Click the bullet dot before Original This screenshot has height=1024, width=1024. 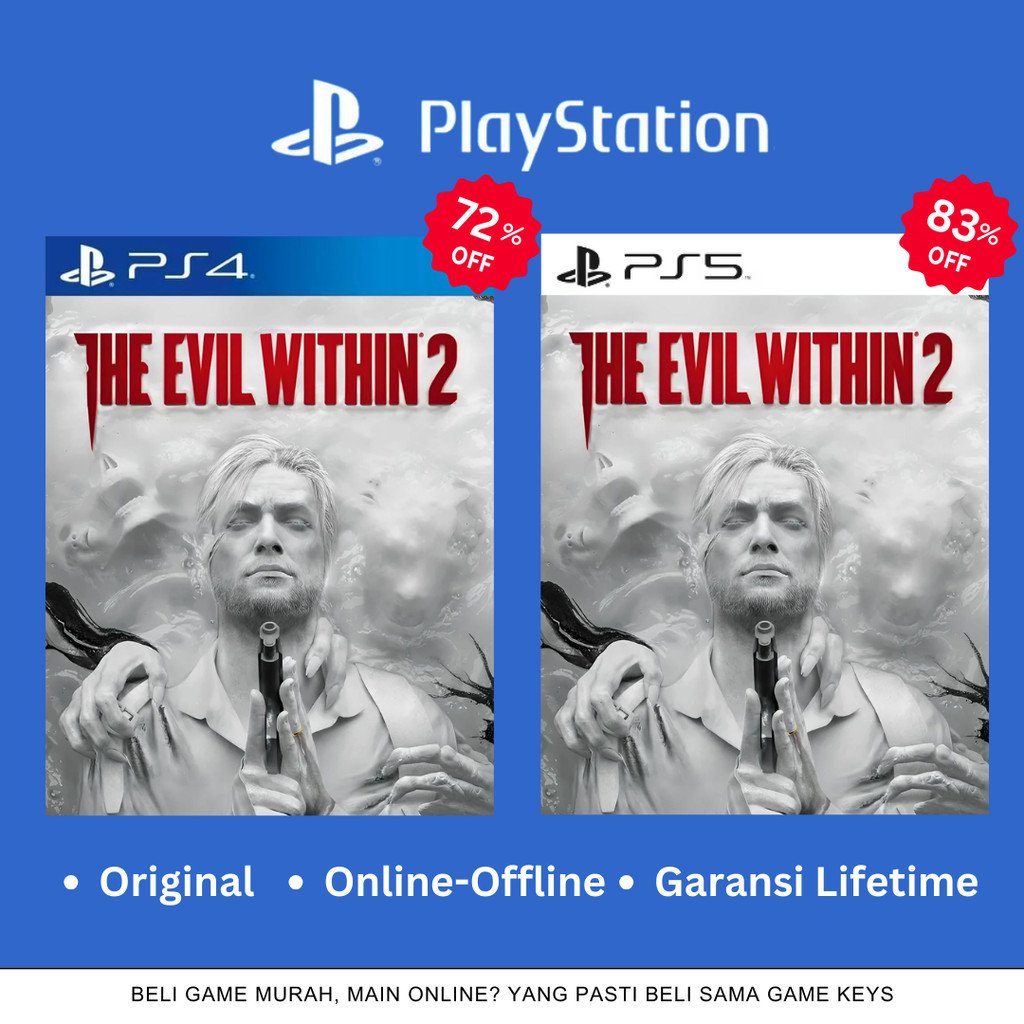point(71,883)
